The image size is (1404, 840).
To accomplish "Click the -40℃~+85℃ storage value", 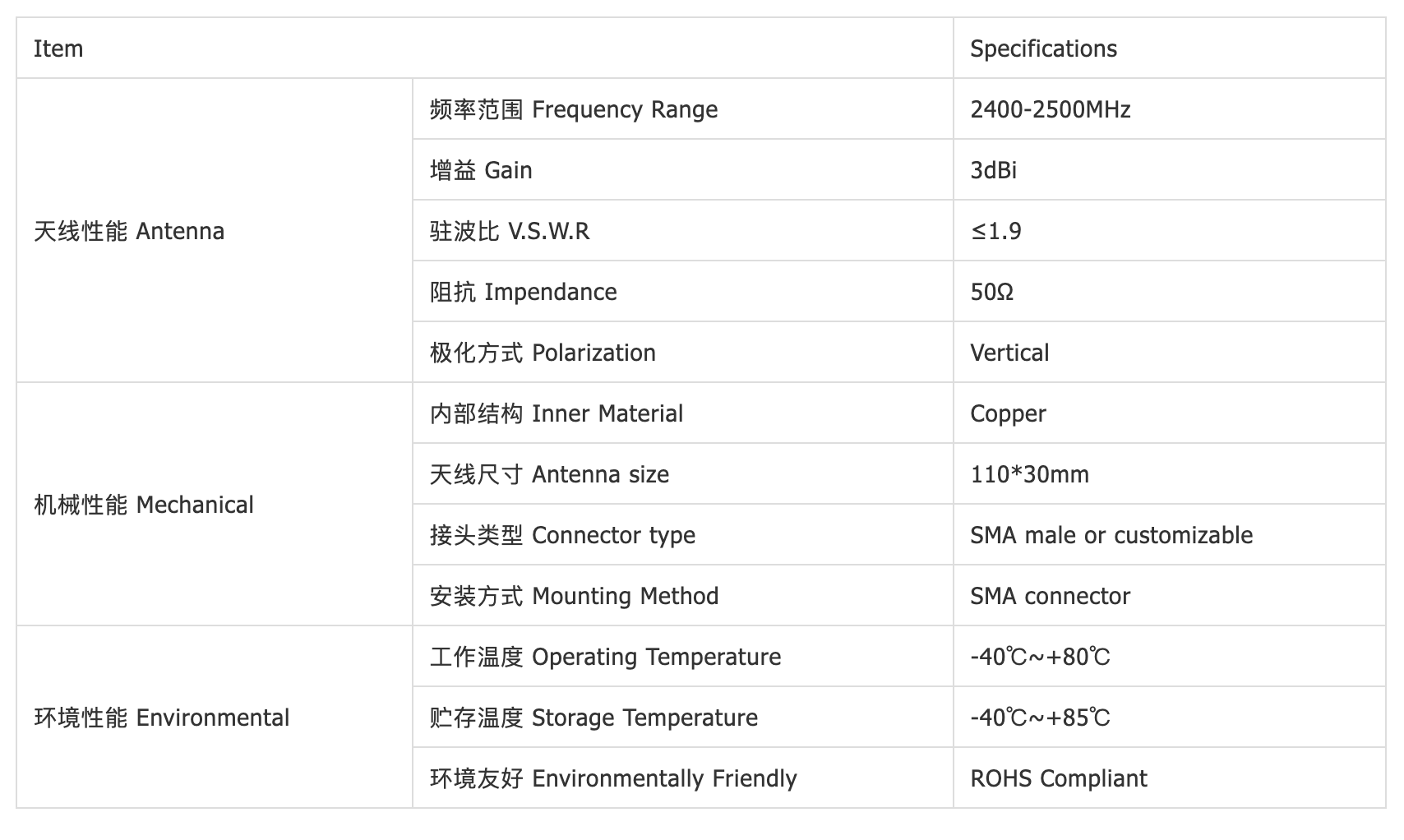I will pyautogui.click(x=1040, y=718).
